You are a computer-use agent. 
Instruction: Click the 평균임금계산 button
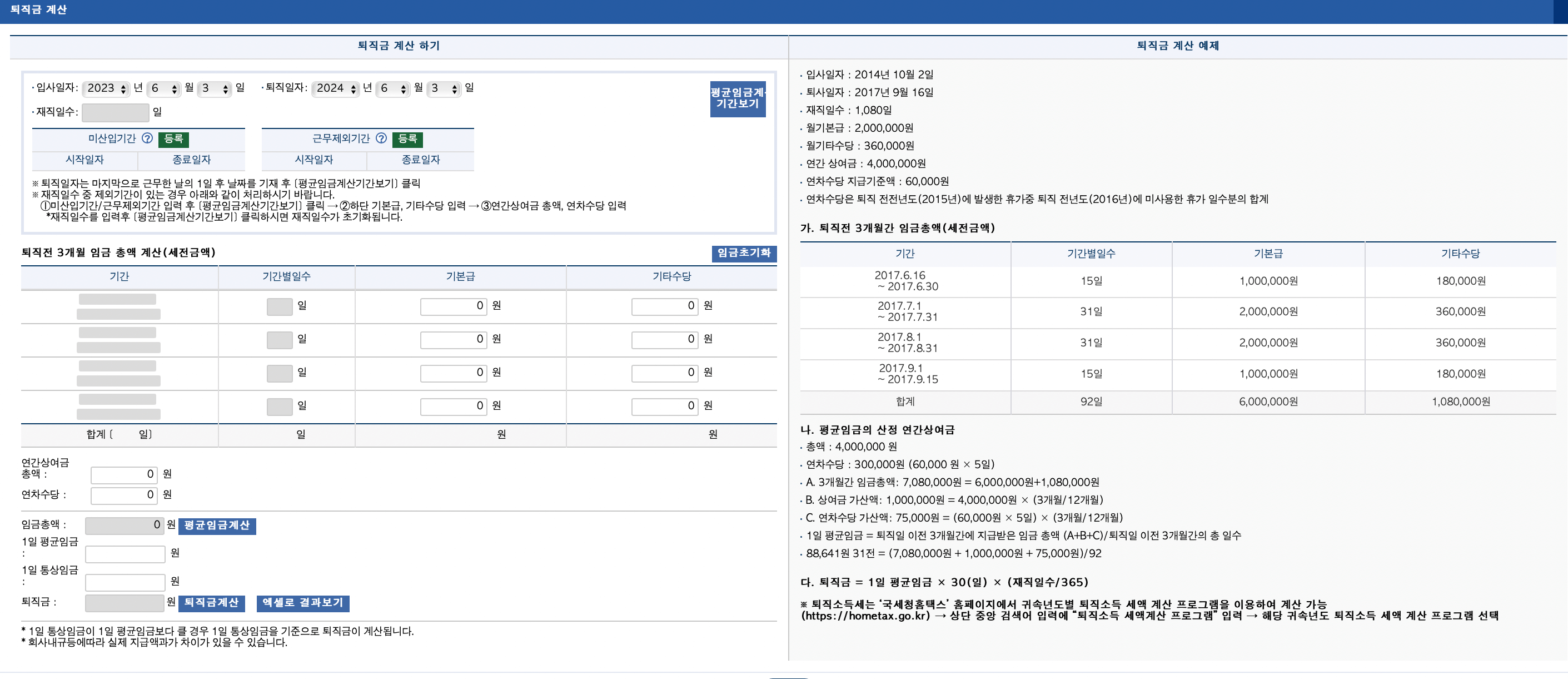tap(217, 526)
